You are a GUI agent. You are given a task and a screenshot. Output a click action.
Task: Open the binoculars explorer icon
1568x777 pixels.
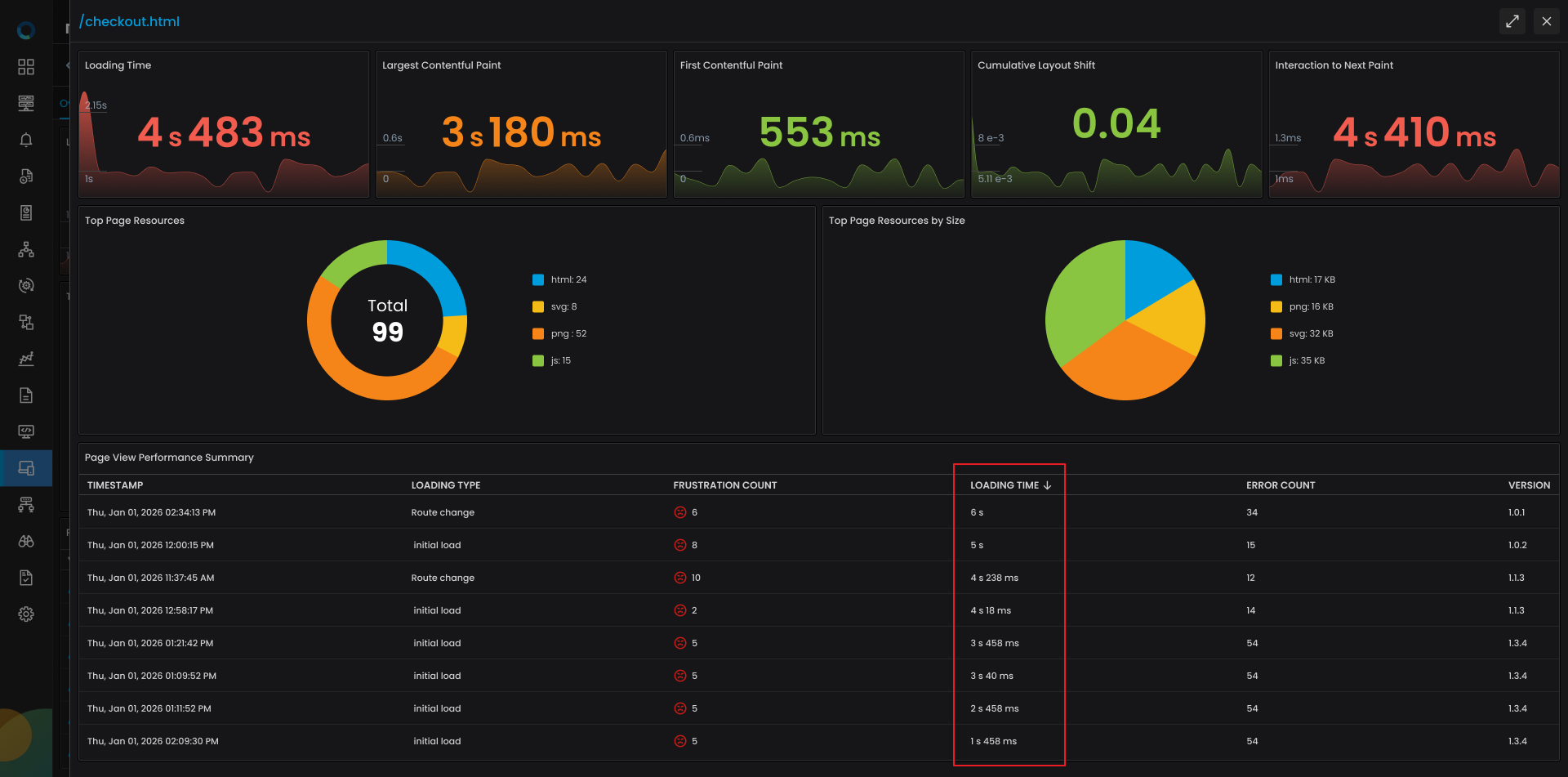[26, 541]
